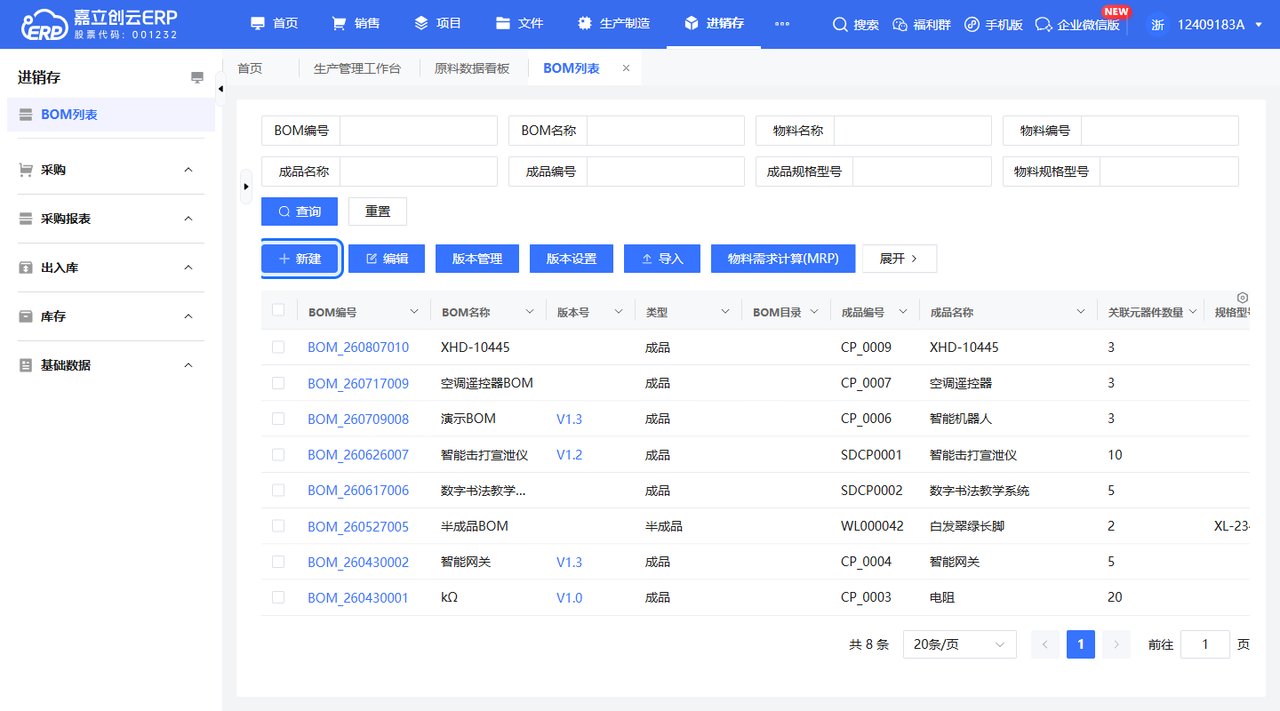Open the 类型 column dropdown arrow
The height and width of the screenshot is (711, 1280).
(725, 312)
